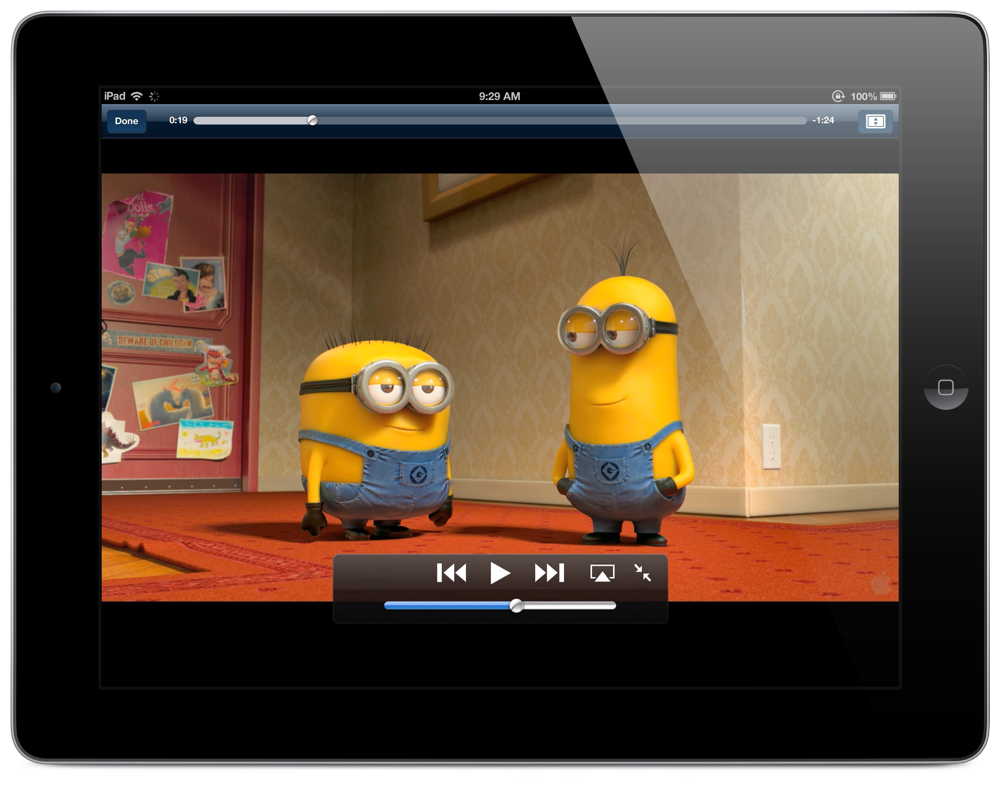The image size is (1000, 788).
Task: Exit full screen with shrink arrows icon
Action: pos(642,573)
